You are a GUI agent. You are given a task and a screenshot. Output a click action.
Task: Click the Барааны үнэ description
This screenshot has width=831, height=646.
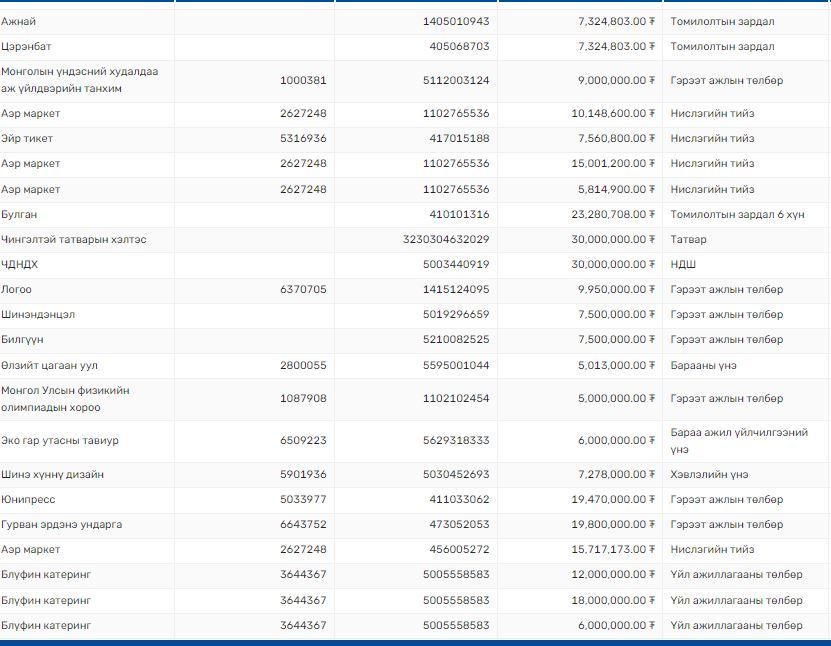(x=704, y=365)
